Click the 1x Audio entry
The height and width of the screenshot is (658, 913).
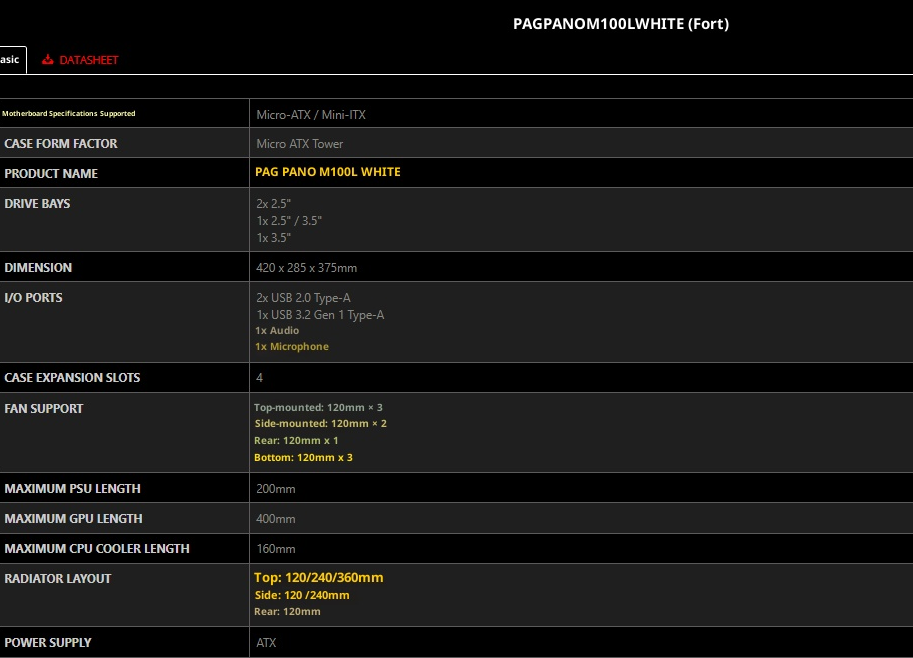point(277,330)
